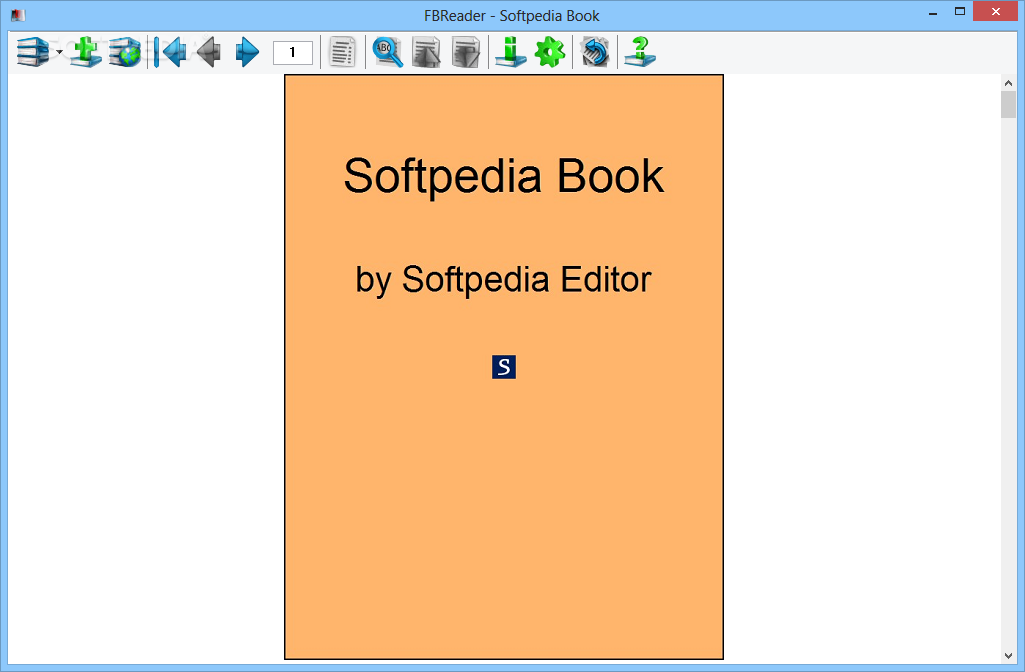Go forward with the blue right arrow
The width and height of the screenshot is (1025, 672).
[x=247, y=52]
